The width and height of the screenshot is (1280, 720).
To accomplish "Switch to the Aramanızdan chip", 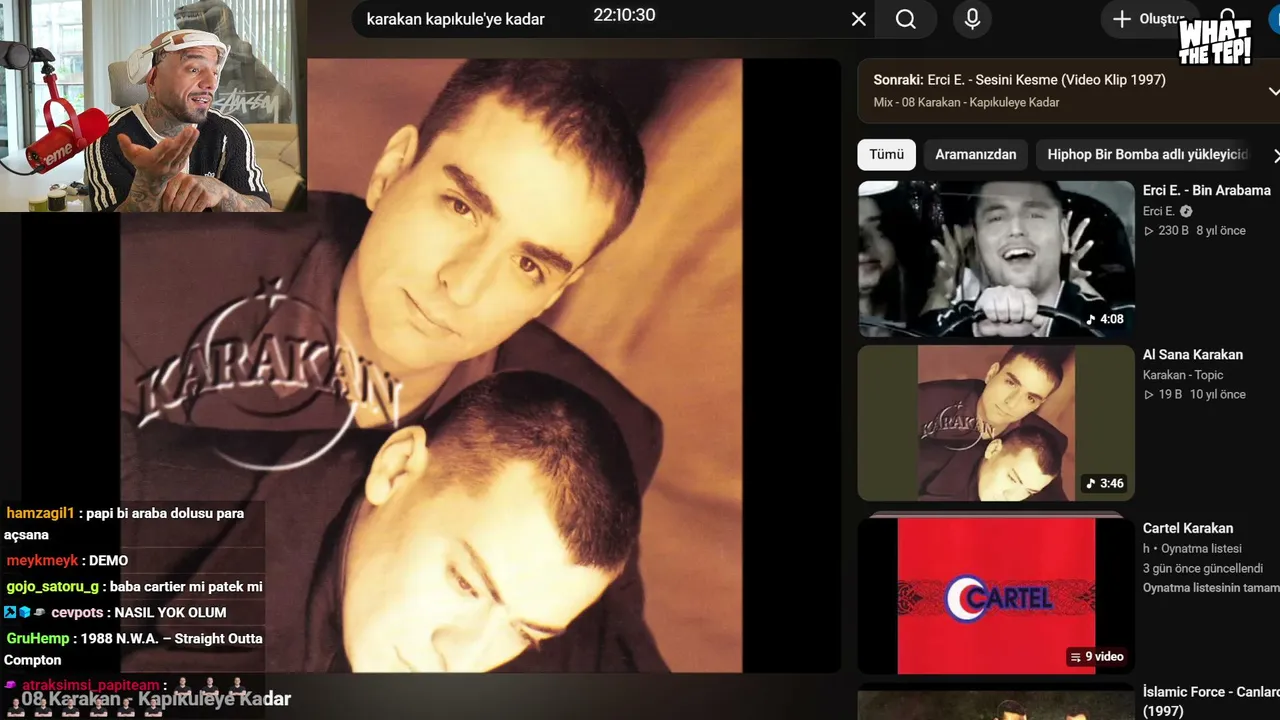I will tap(975, 155).
